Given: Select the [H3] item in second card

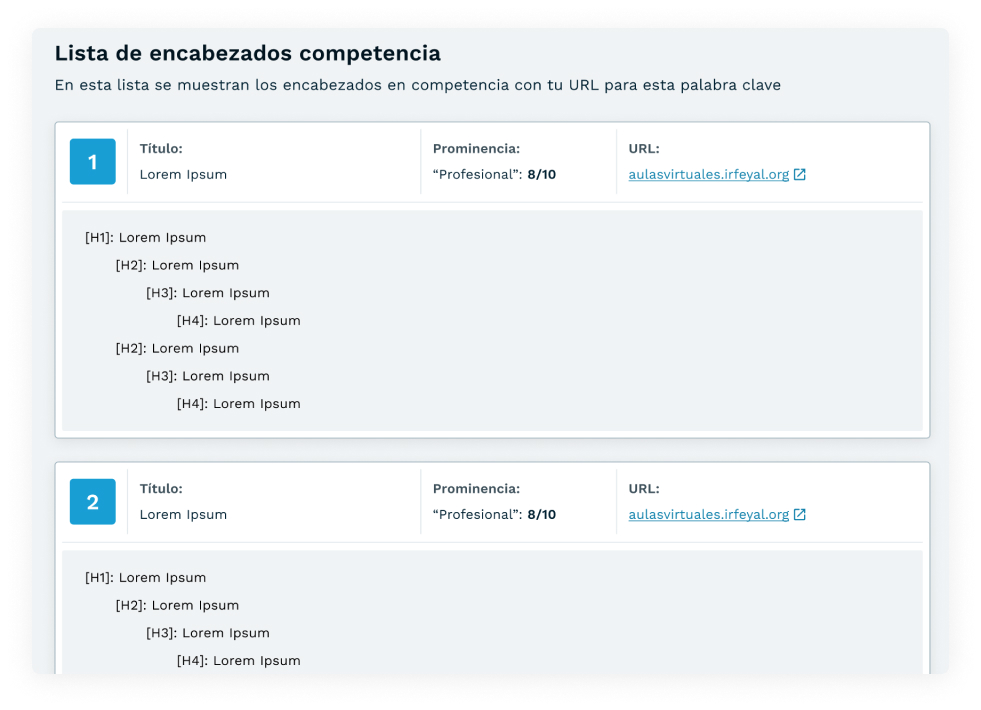Looking at the screenshot, I should [208, 633].
